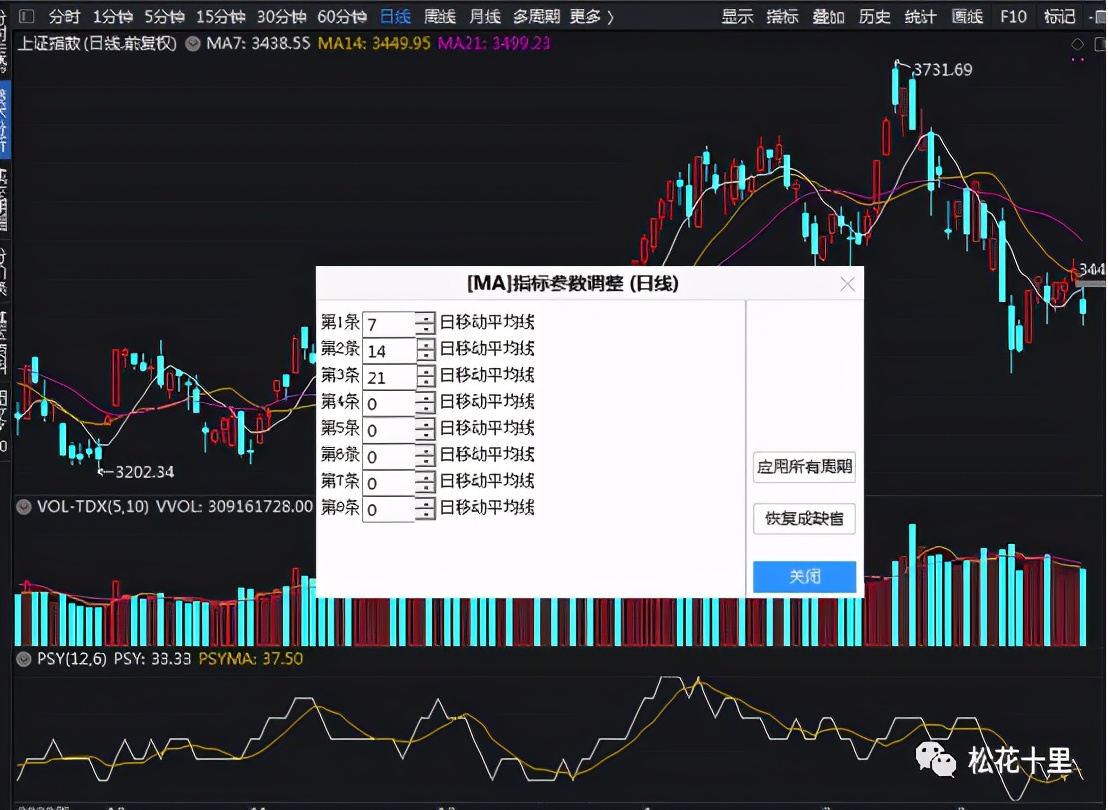Screen dimensions: 1108x810
Task: Focus the 第2条 field showing 14
Action: (389, 351)
